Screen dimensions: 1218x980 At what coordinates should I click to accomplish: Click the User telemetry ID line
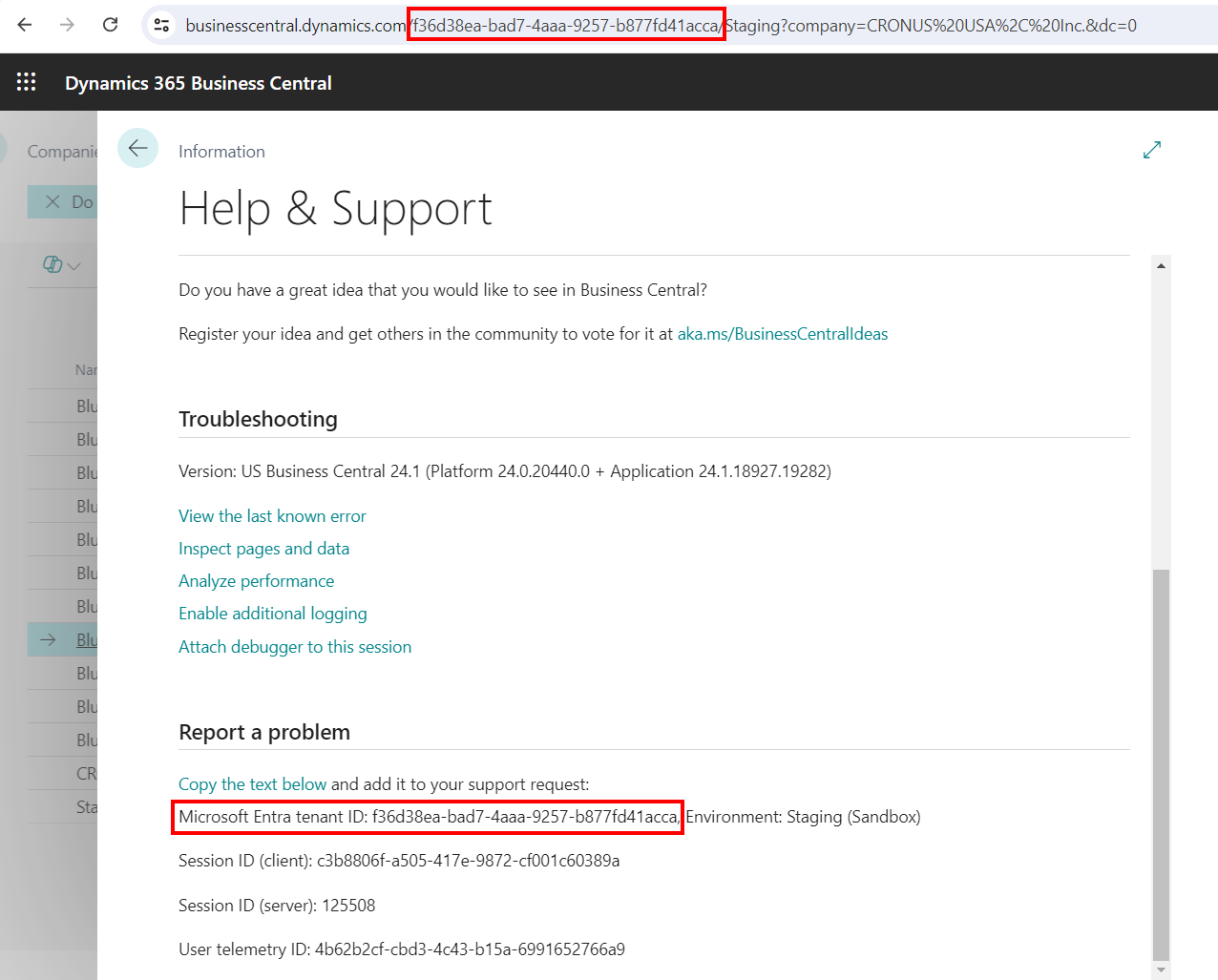coord(402,949)
